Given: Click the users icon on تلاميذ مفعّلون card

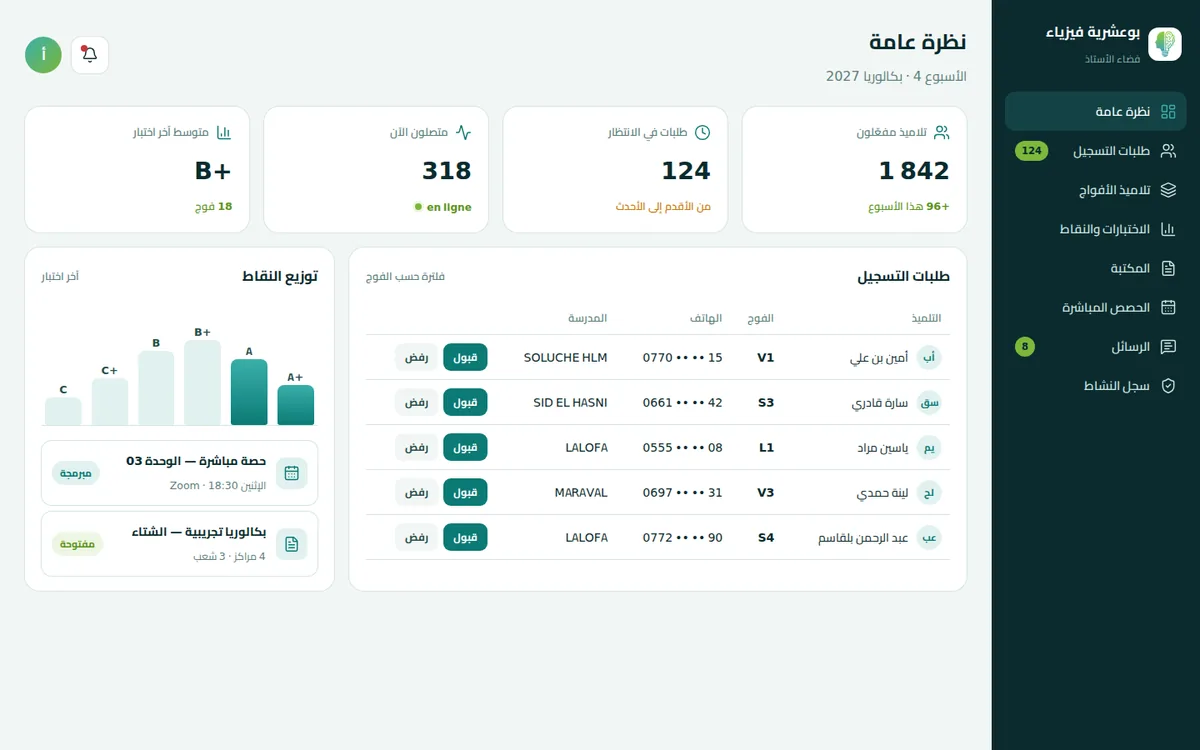Looking at the screenshot, I should (941, 132).
